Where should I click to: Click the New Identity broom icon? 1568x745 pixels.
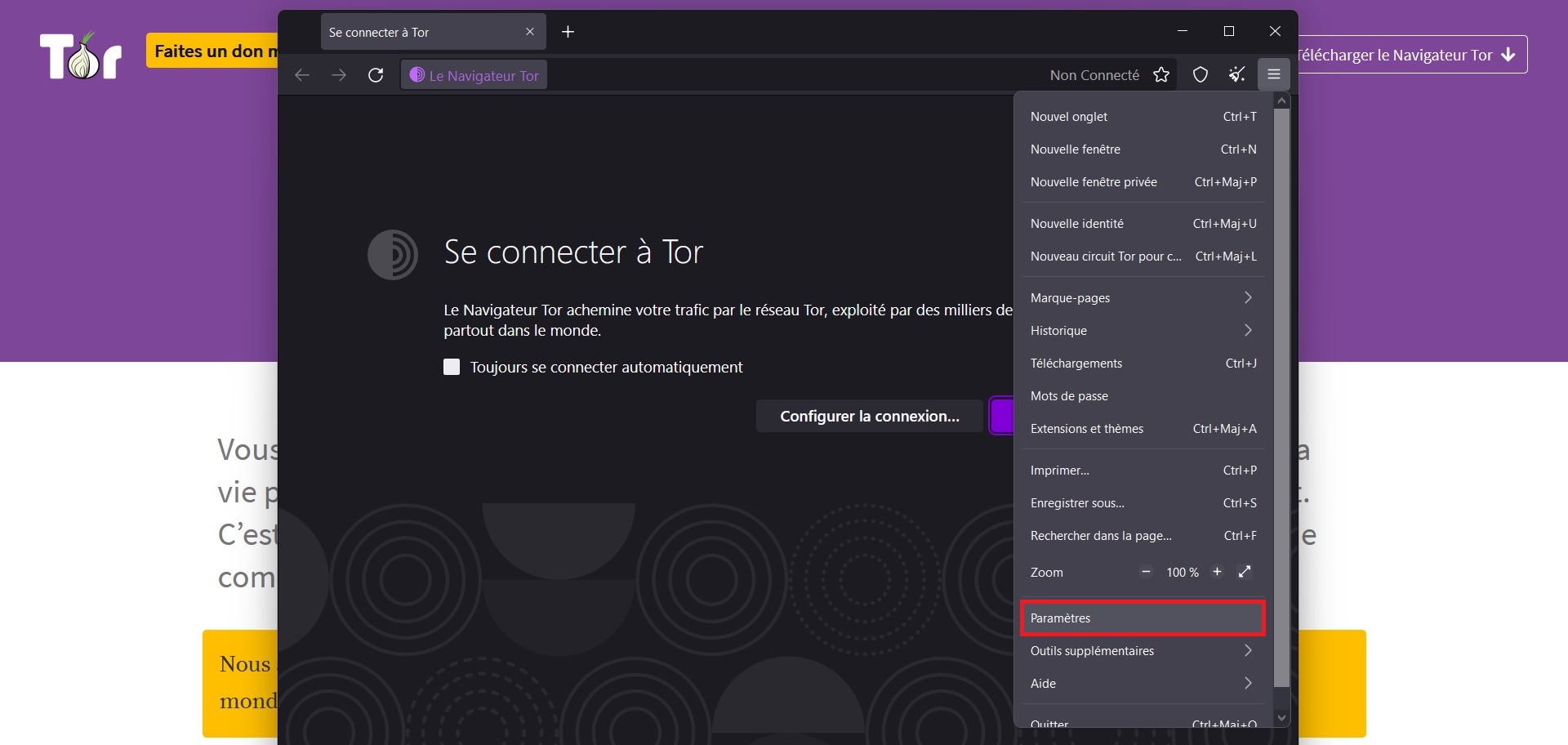(x=1237, y=75)
